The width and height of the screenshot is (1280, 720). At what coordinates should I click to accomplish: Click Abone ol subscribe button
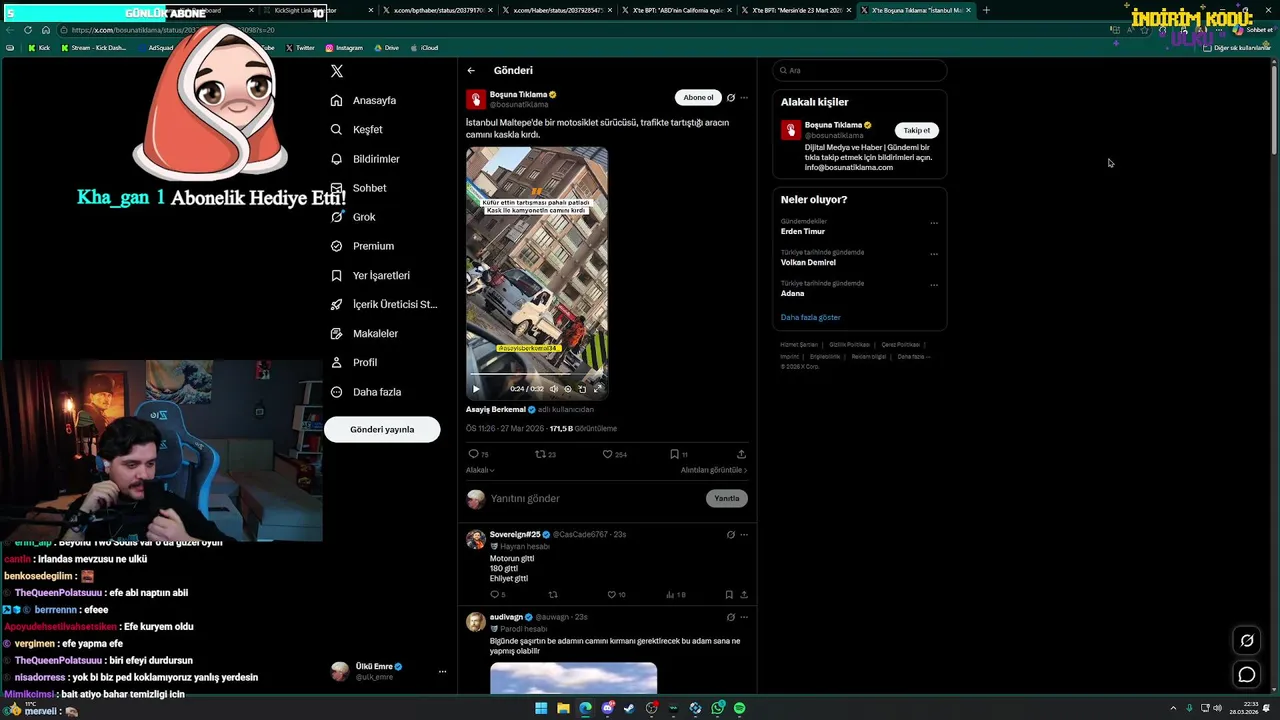[698, 98]
